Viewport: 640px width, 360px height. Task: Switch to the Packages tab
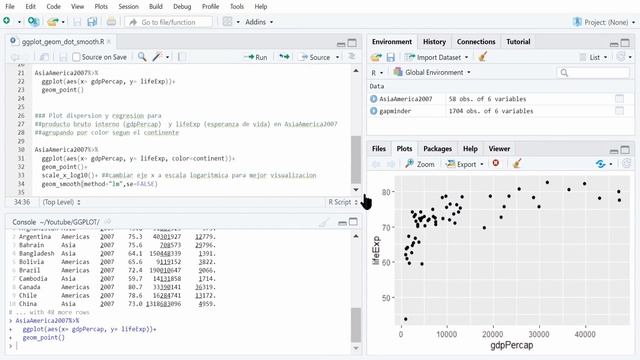pyautogui.click(x=437, y=149)
